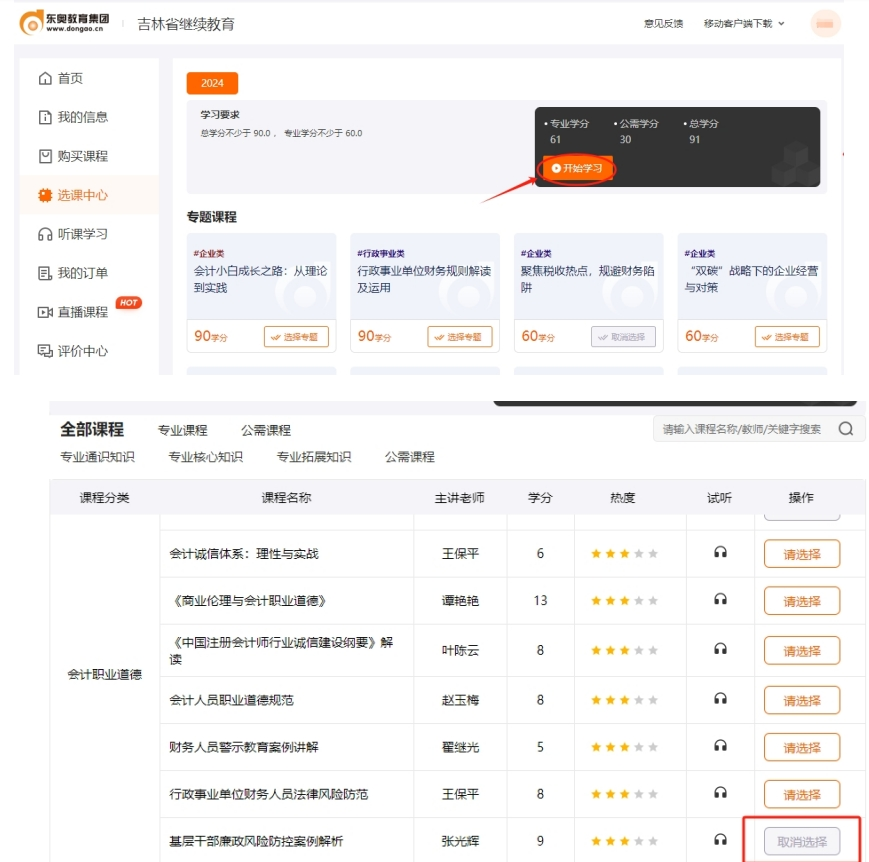
Task: Open 直播课程 via the video camera icon
Action: pyautogui.click(x=44, y=312)
